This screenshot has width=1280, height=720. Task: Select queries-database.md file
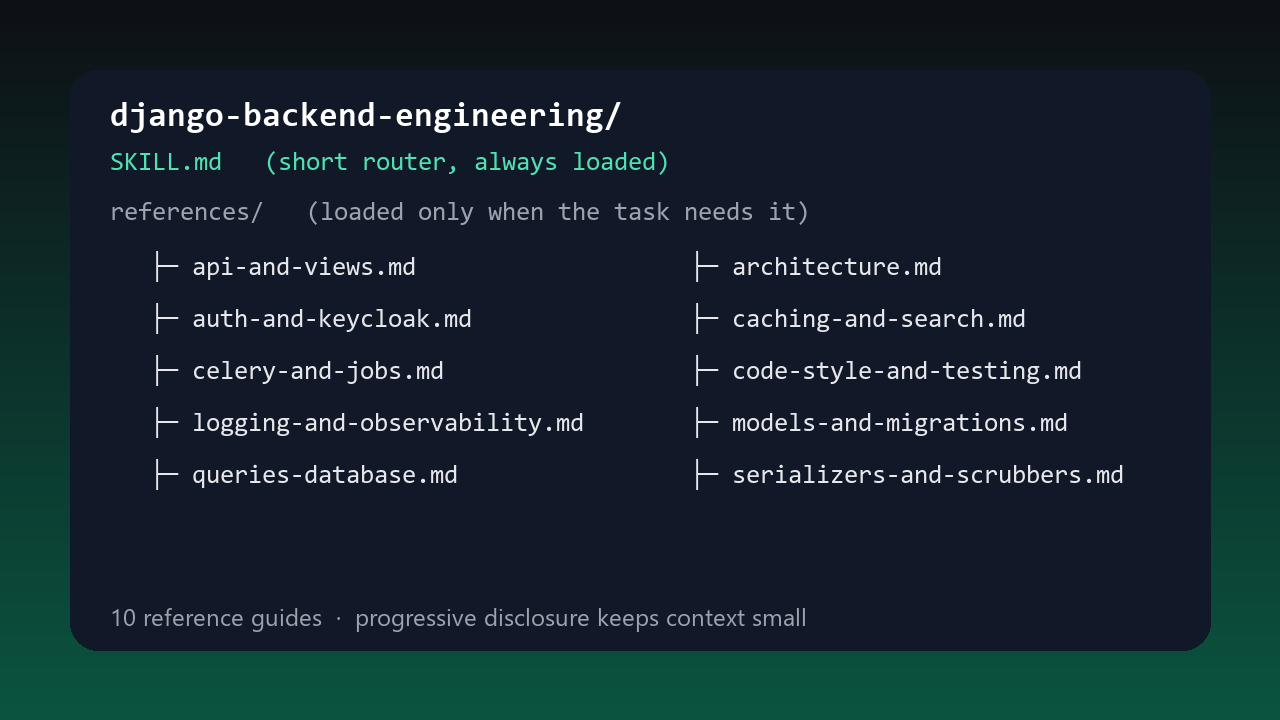coord(325,475)
